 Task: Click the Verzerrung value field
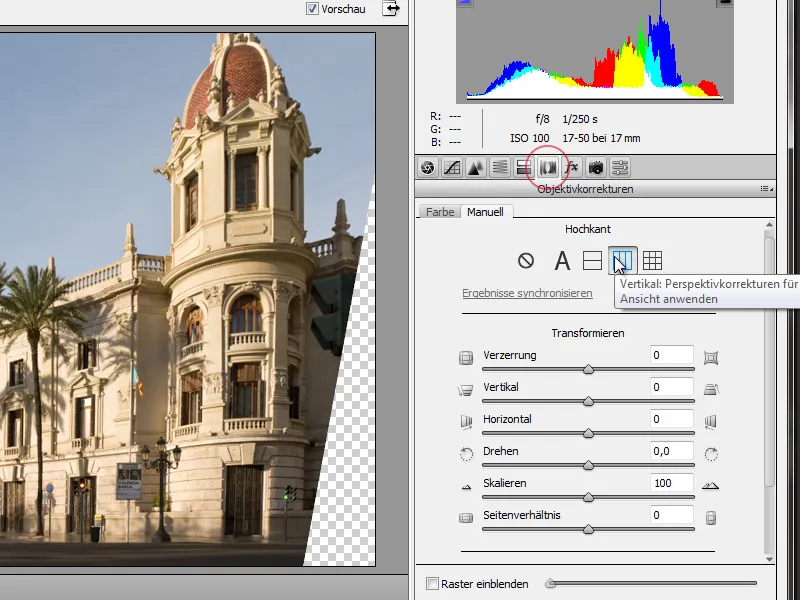pos(671,355)
